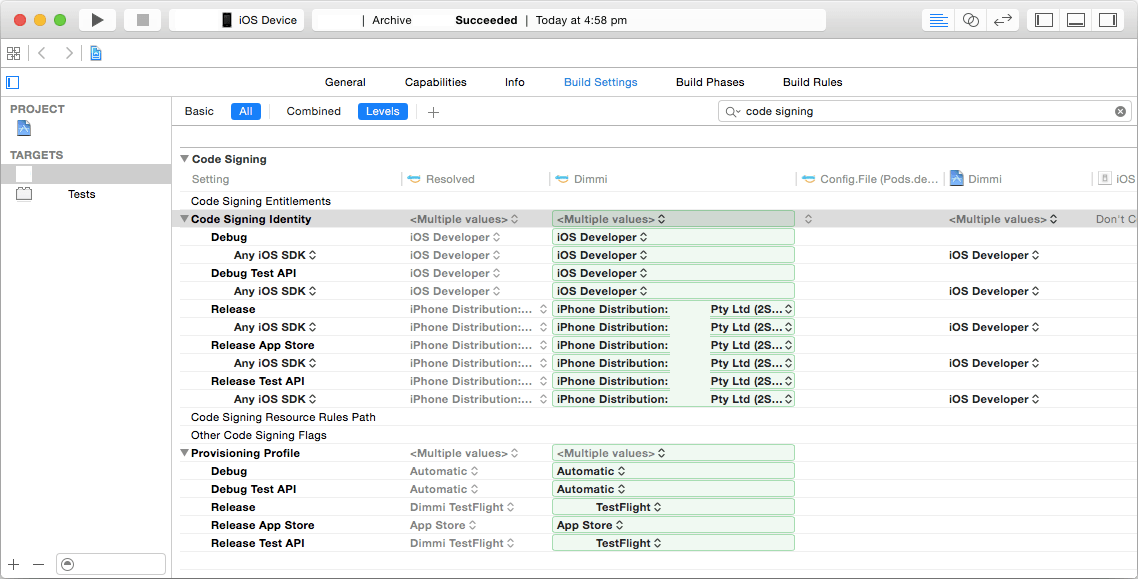The width and height of the screenshot is (1138, 579).
Task: Select the Build Settings tab
Action: 600,82
